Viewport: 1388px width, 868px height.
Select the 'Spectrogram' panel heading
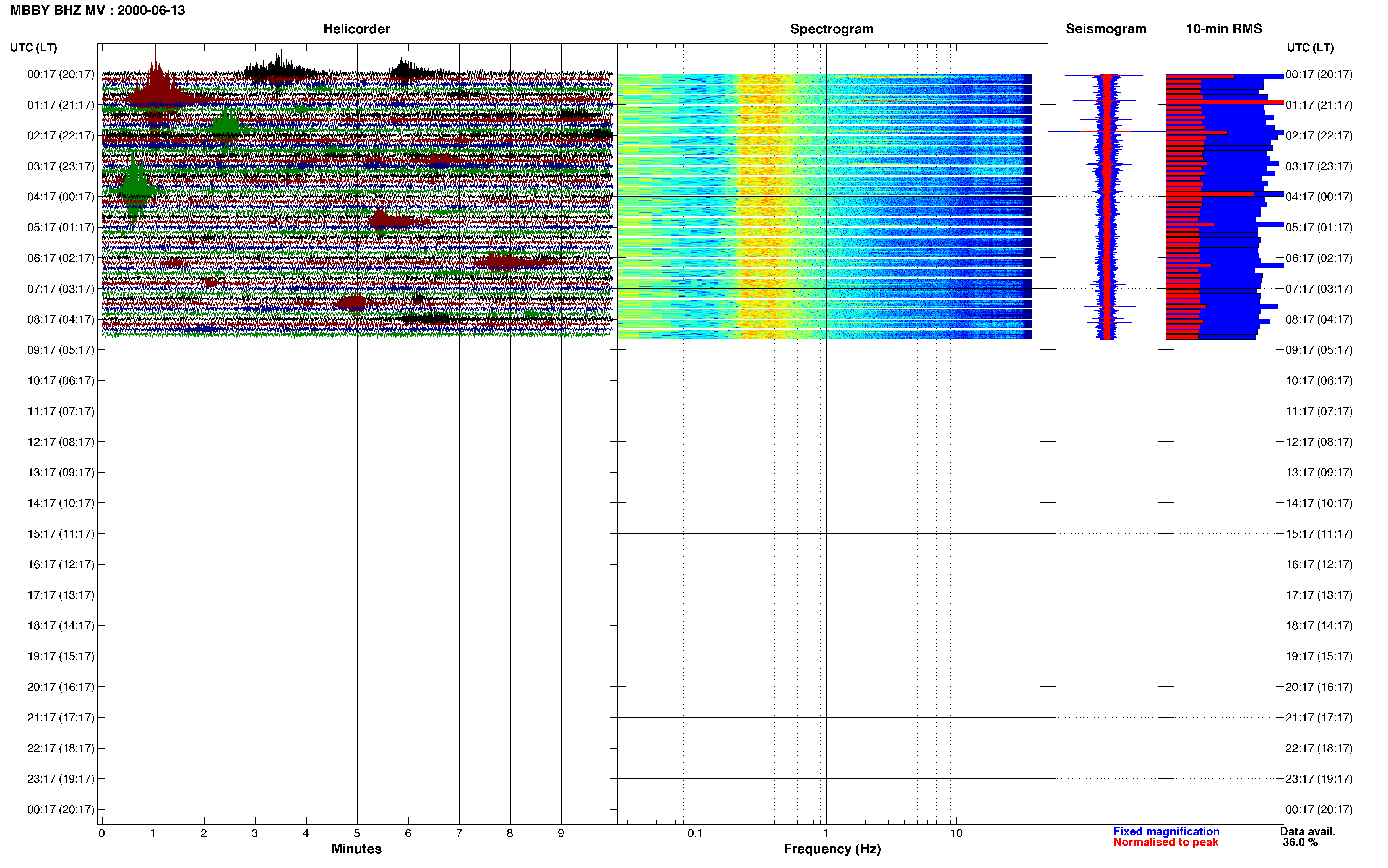831,29
